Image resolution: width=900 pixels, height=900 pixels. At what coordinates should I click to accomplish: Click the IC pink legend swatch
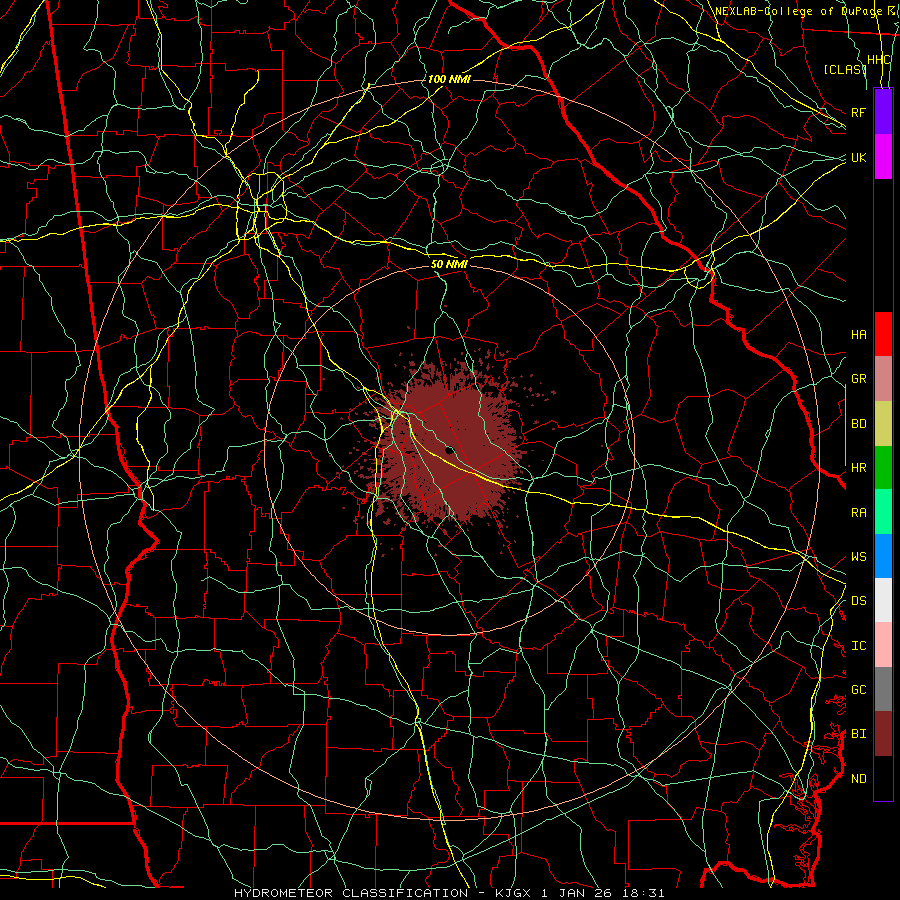[x=883, y=645]
